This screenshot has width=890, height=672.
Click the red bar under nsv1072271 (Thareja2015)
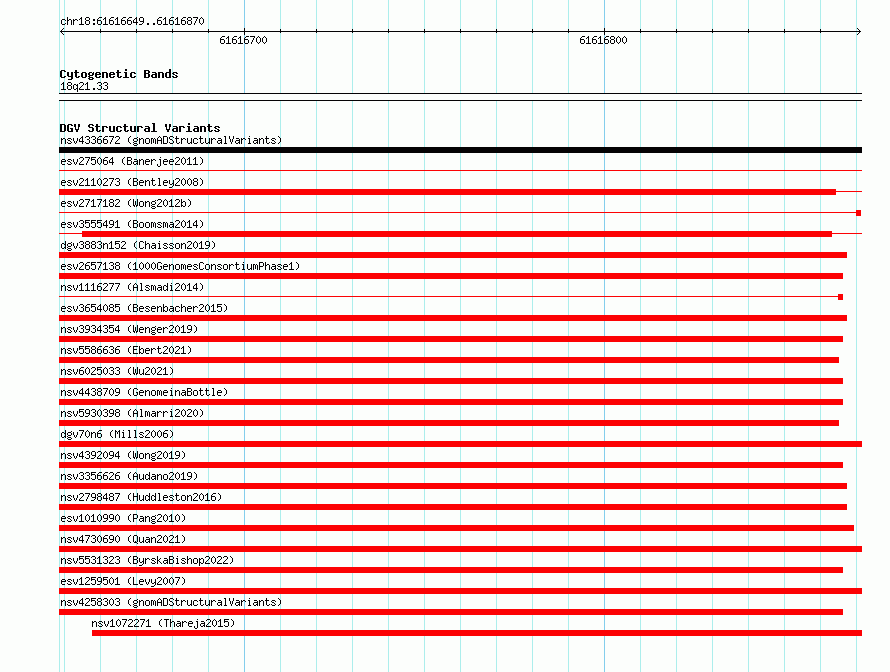click(477, 633)
